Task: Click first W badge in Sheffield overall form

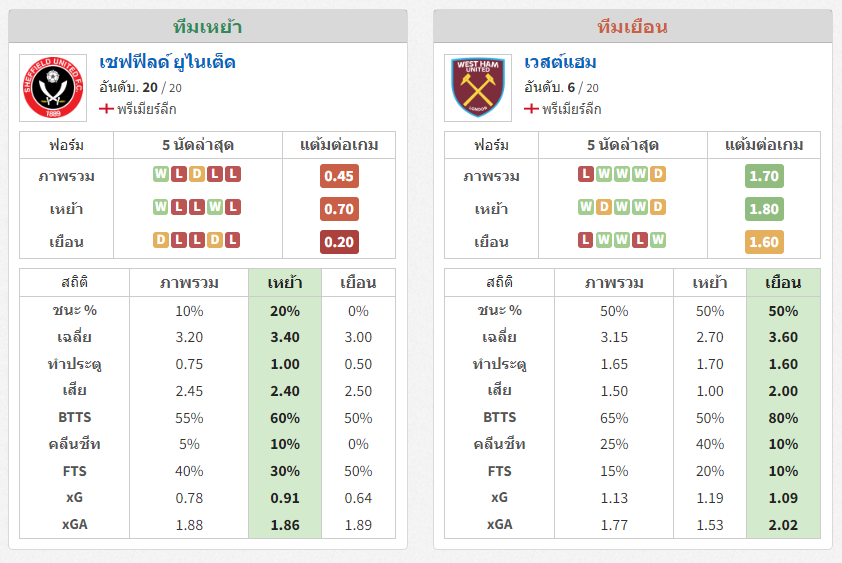Action: tap(161, 174)
